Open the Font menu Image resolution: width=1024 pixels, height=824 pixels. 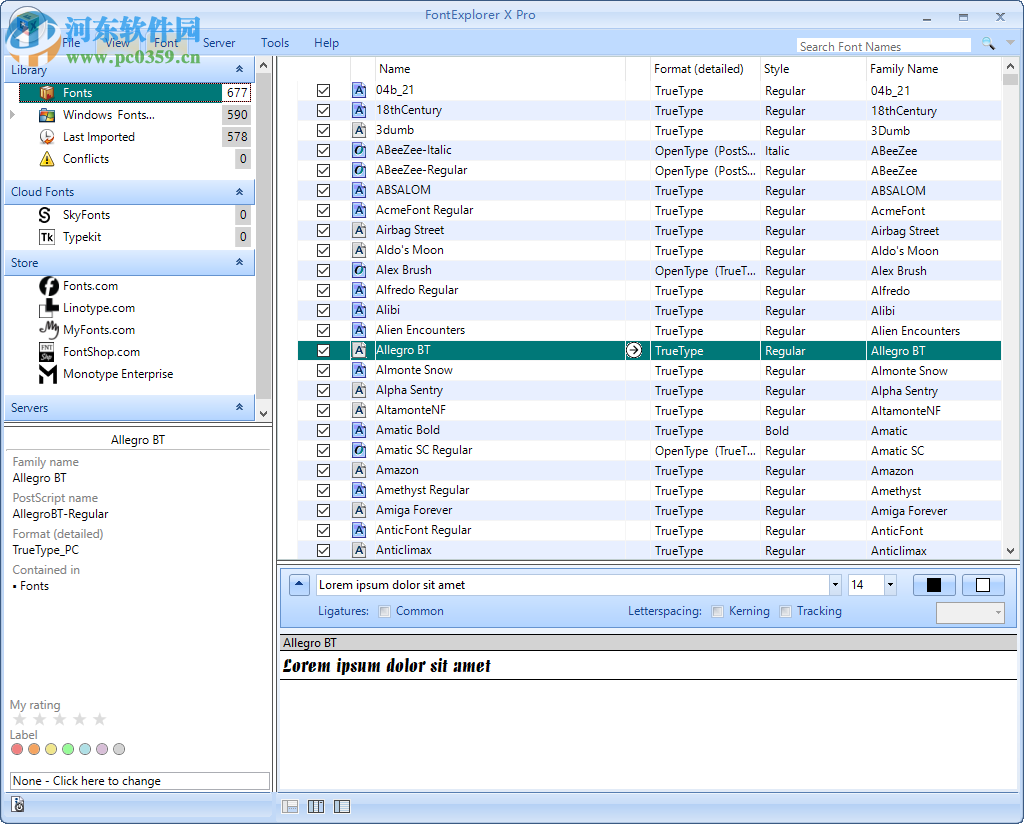[x=166, y=43]
